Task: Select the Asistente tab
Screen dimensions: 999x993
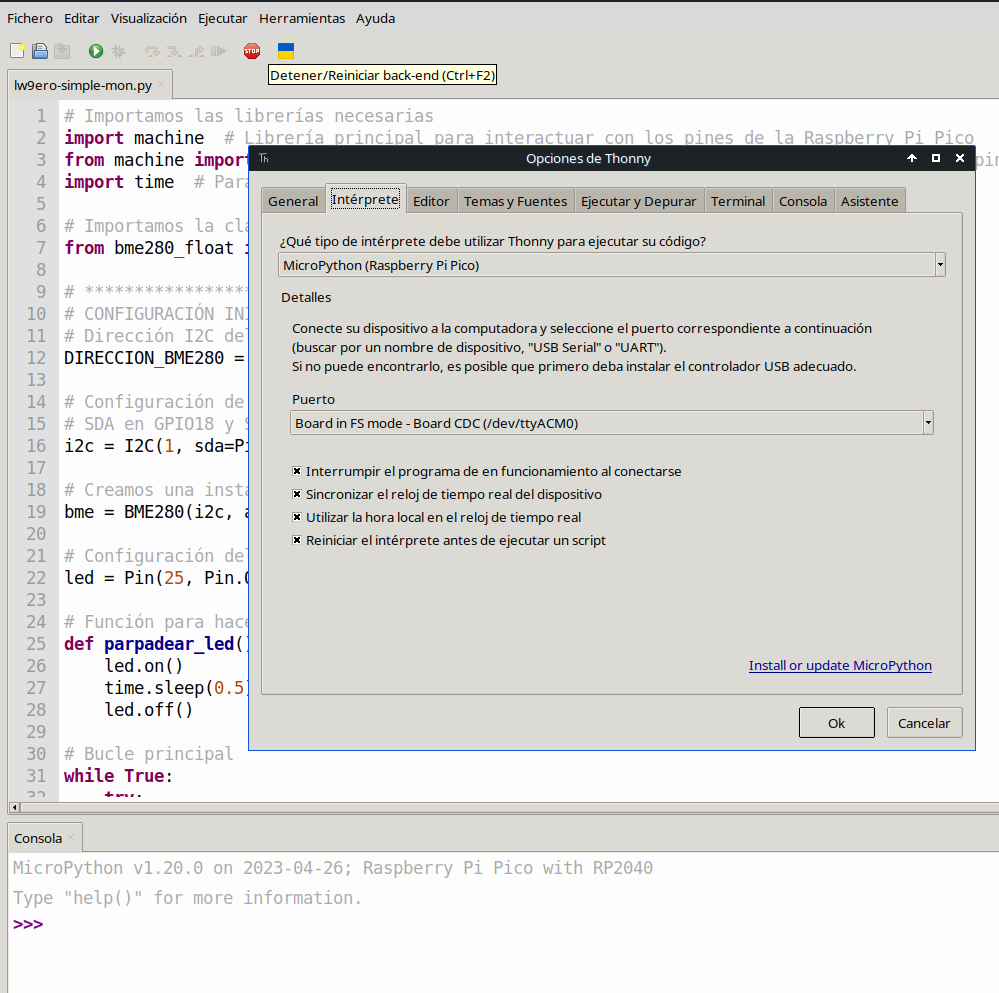Action: (x=870, y=201)
